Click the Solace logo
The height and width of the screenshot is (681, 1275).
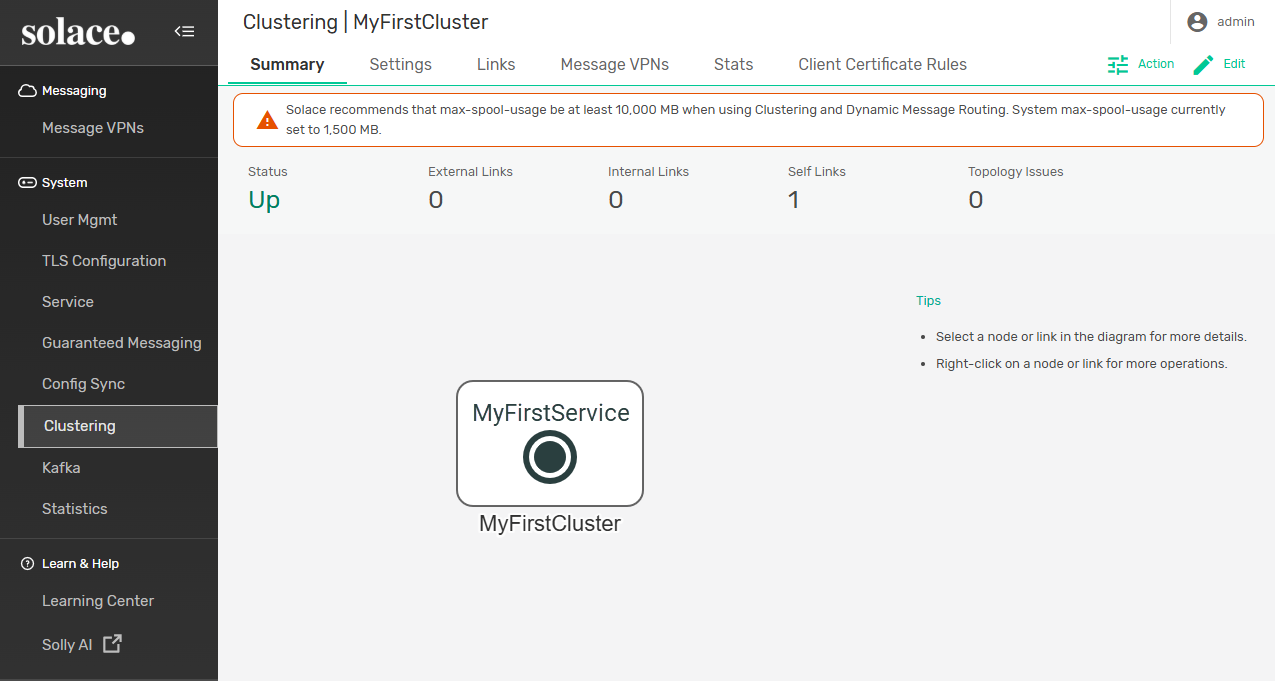click(78, 33)
